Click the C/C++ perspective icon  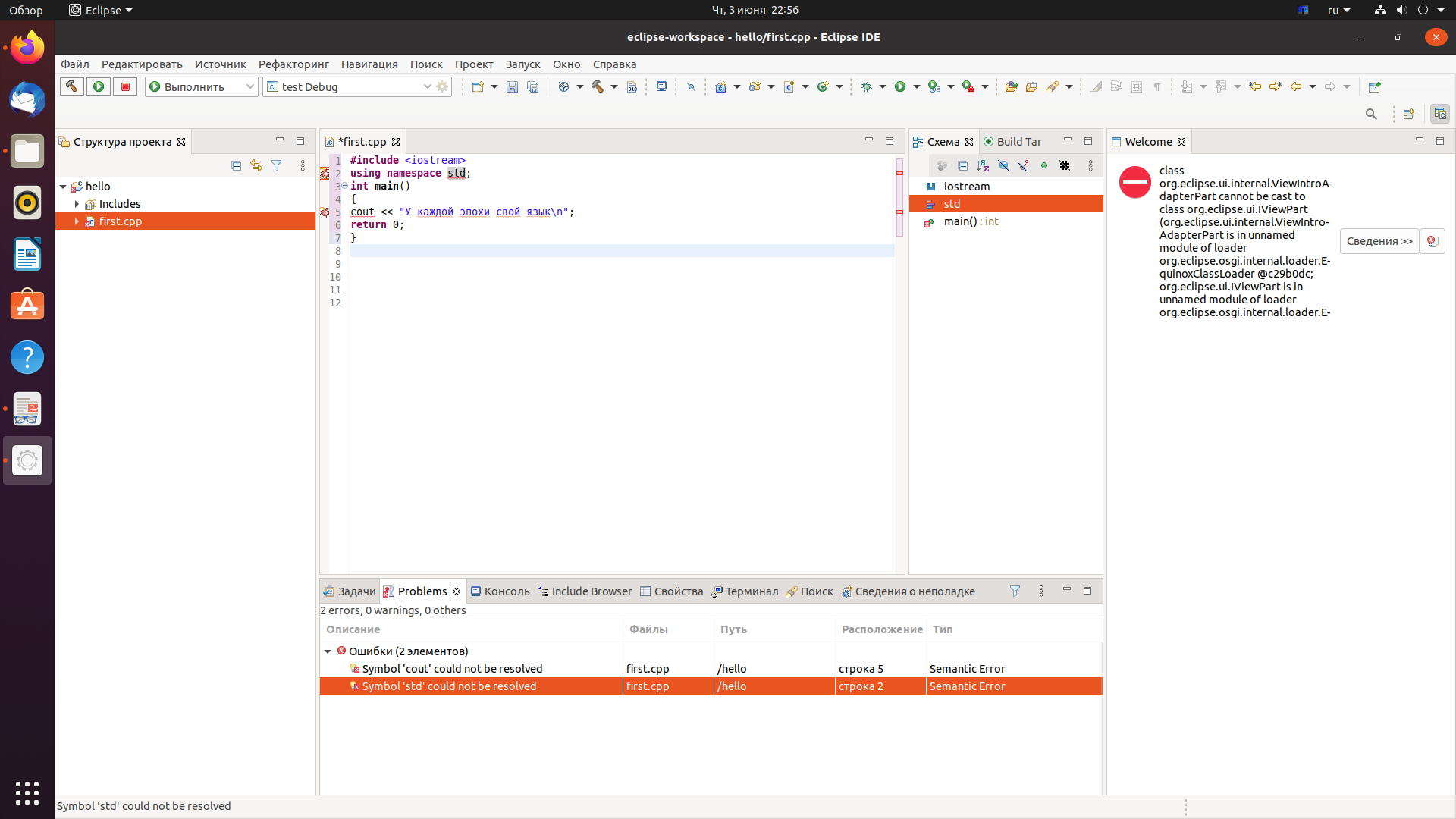1439,114
